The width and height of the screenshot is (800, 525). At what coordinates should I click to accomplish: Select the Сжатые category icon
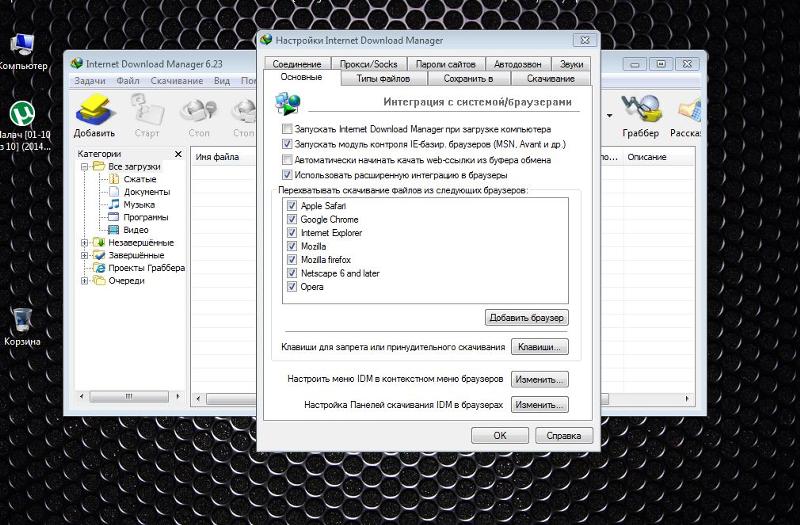pos(114,179)
